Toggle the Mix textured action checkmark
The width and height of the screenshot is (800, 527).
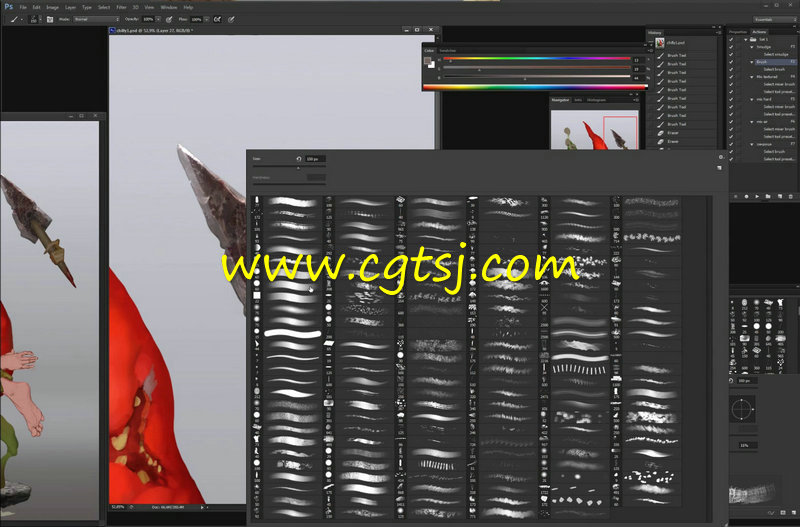tap(731, 77)
